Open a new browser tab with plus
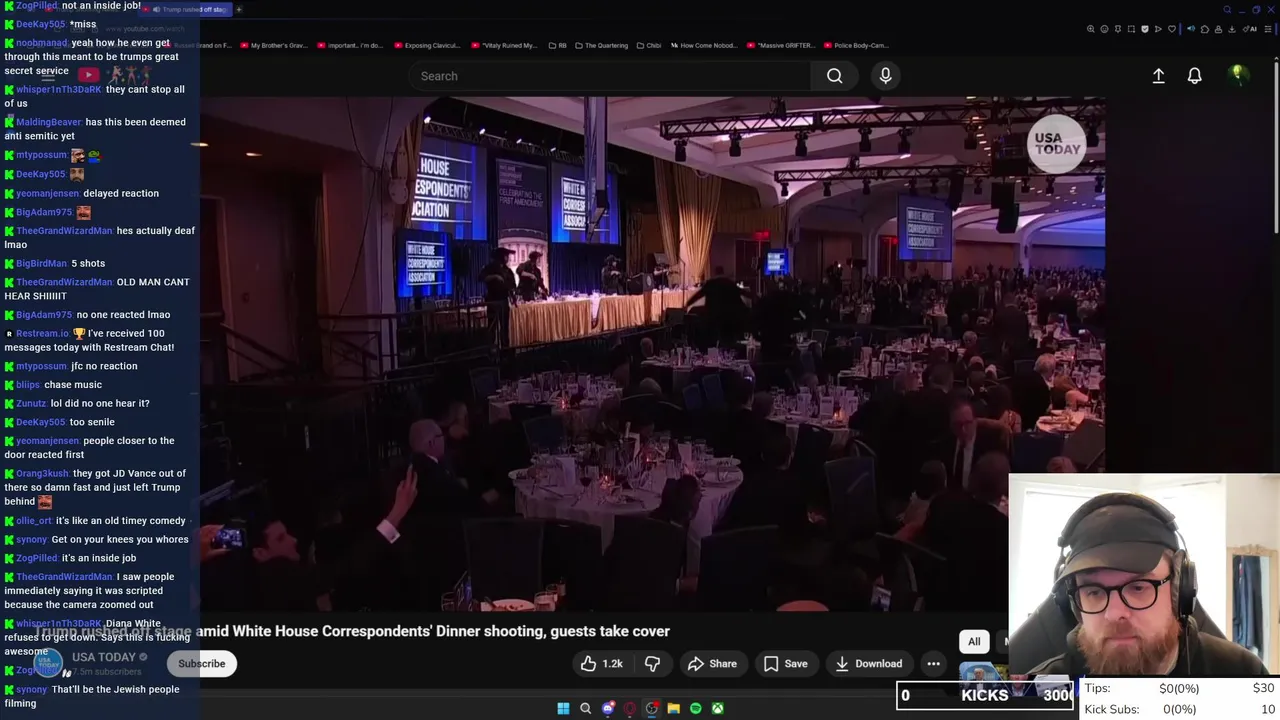1280x720 pixels. (x=239, y=9)
